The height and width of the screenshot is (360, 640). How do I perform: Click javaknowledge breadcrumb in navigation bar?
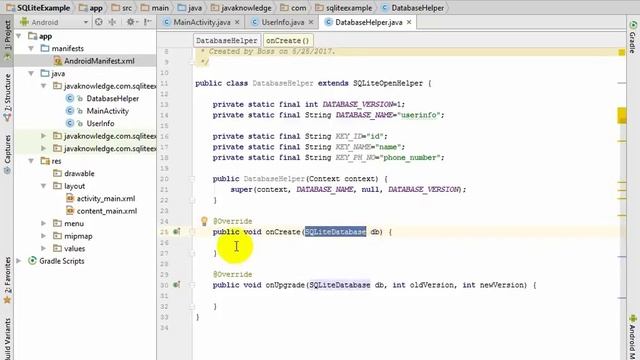[242, 8]
